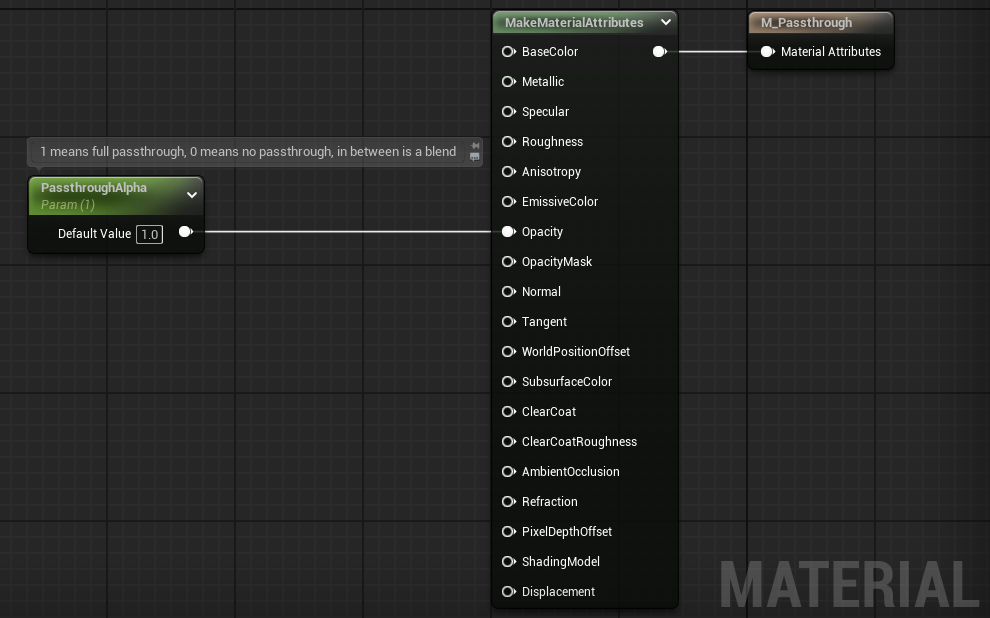Expand the PassthroughAlpha node chevron
The image size is (990, 618).
pos(191,195)
